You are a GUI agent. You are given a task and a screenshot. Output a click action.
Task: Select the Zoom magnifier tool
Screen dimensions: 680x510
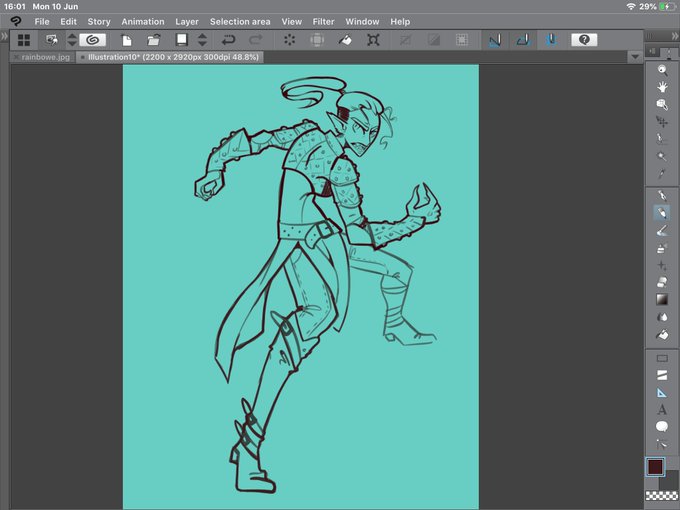point(662,70)
